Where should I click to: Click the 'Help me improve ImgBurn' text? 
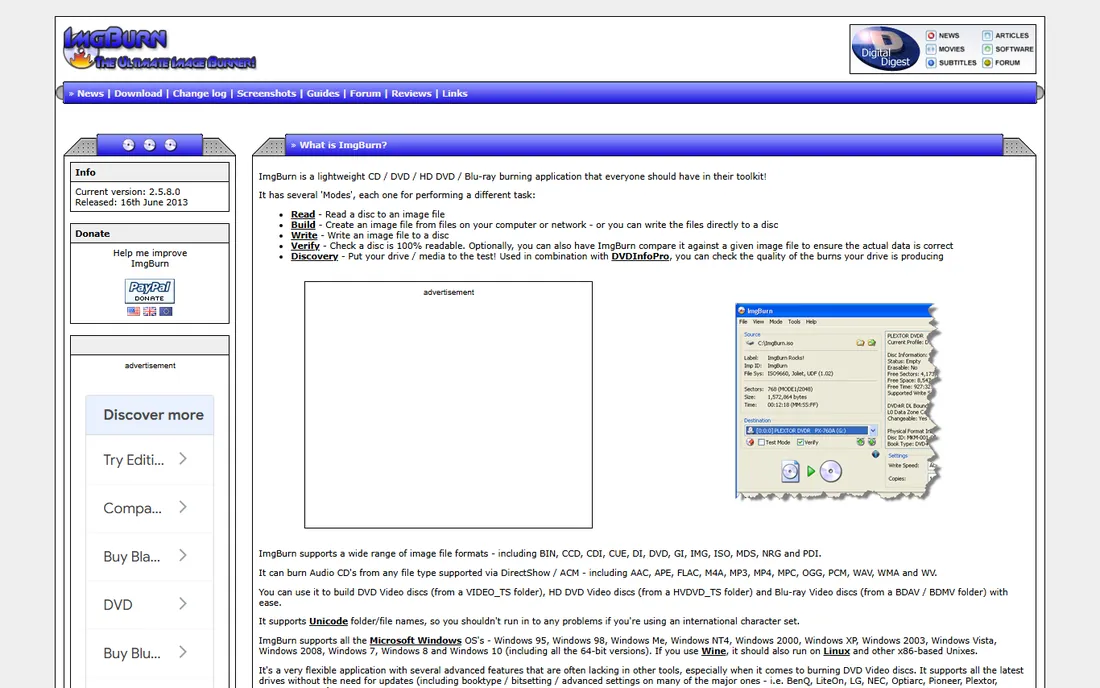(150, 258)
